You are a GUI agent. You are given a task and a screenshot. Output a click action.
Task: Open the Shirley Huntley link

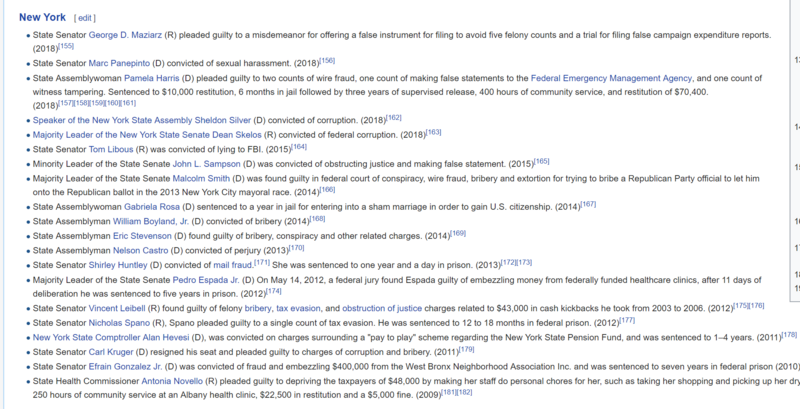(x=118, y=265)
